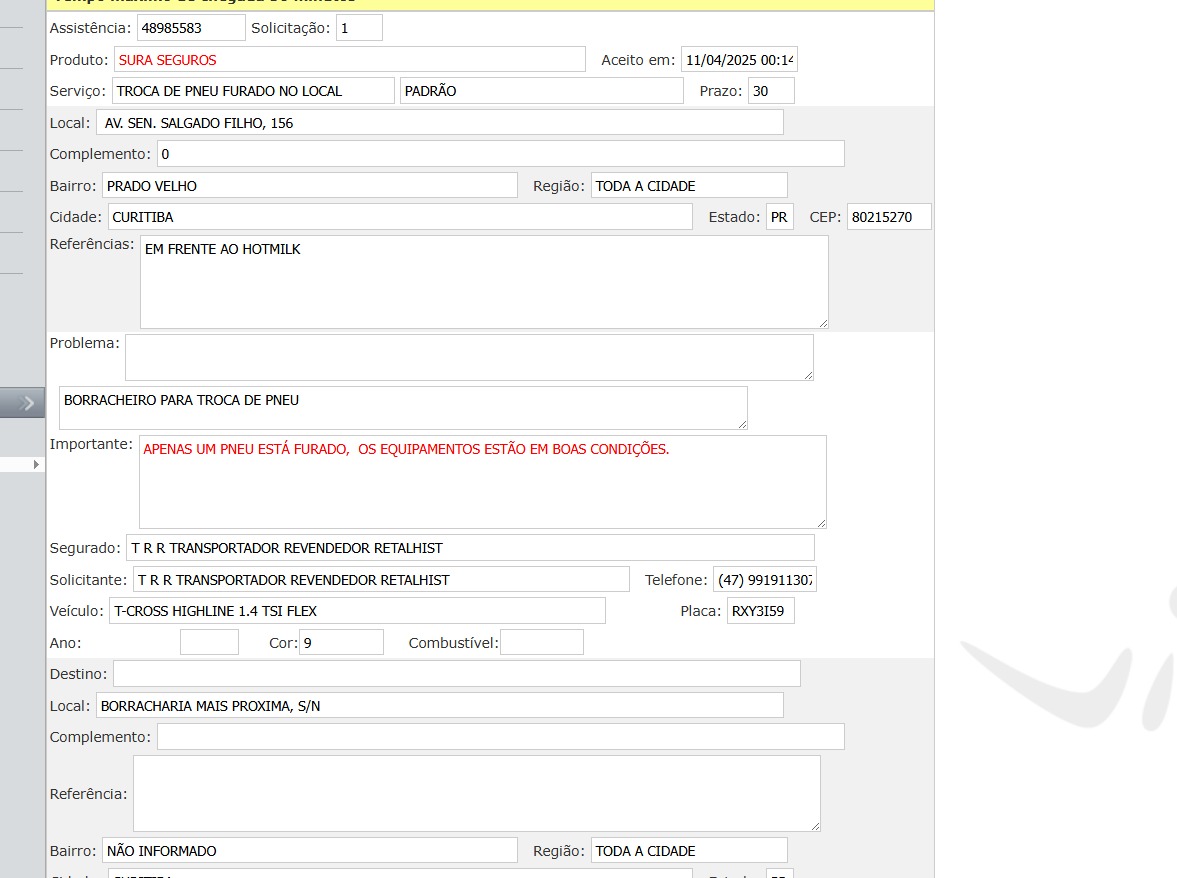This screenshot has height=878, width=1177.
Task: Click the Aceito em date field
Action: pyautogui.click(x=739, y=59)
